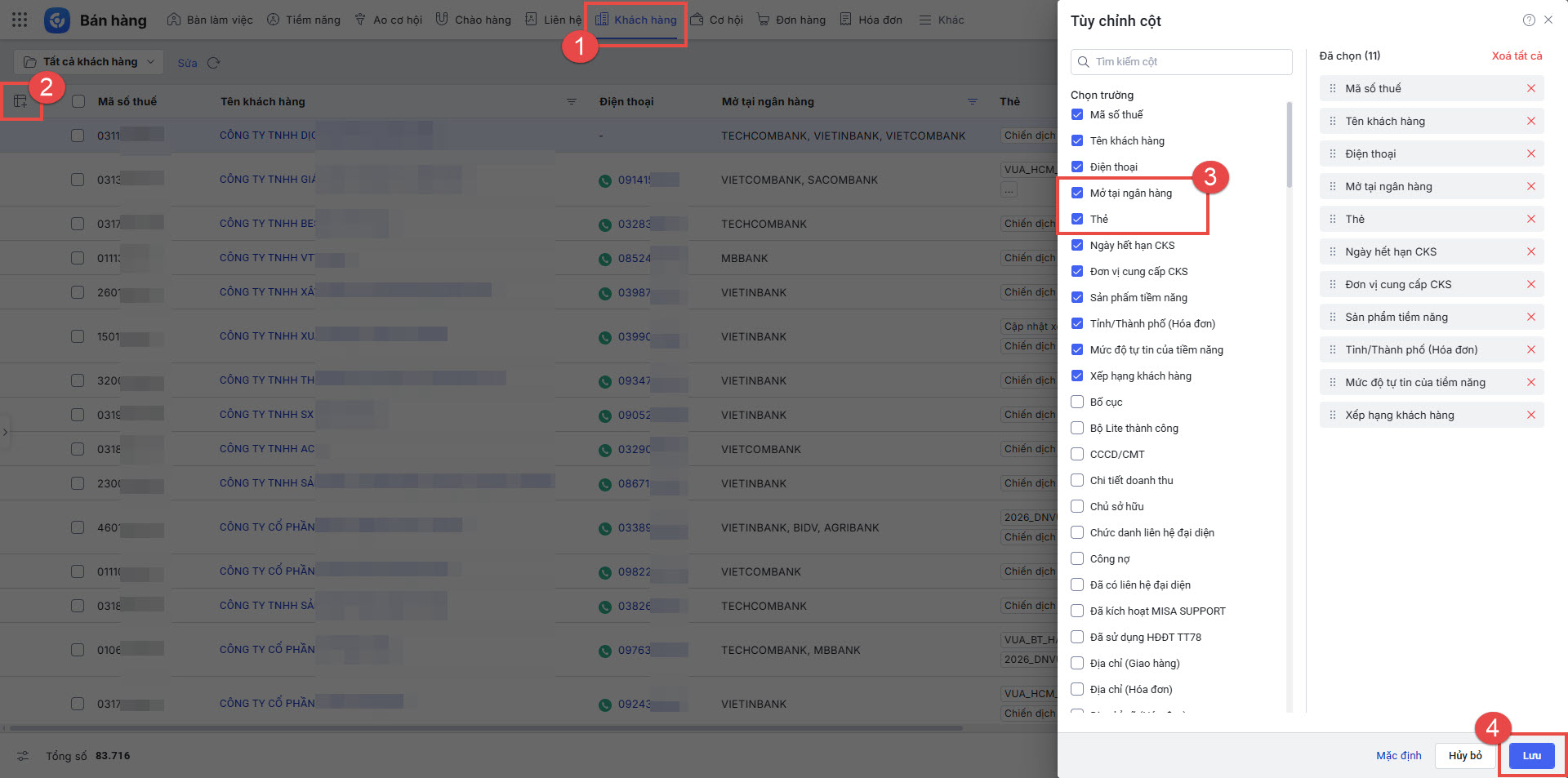Image resolution: width=1568 pixels, height=778 pixels.
Task: Click the 'Lưu' save button
Action: coord(1531,756)
